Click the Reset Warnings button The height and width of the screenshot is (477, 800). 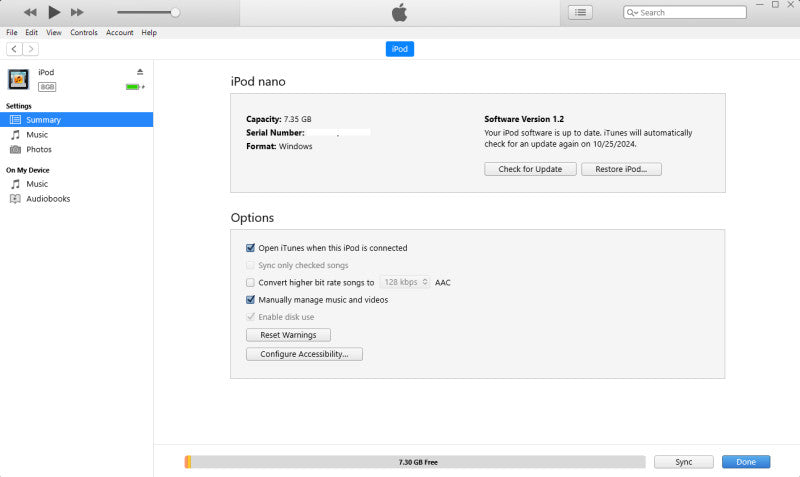[288, 335]
